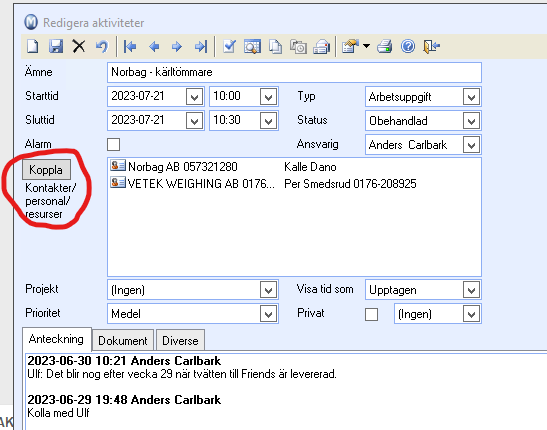
Task: Click the note text Kolla med Ulf
Action: pos(58,413)
